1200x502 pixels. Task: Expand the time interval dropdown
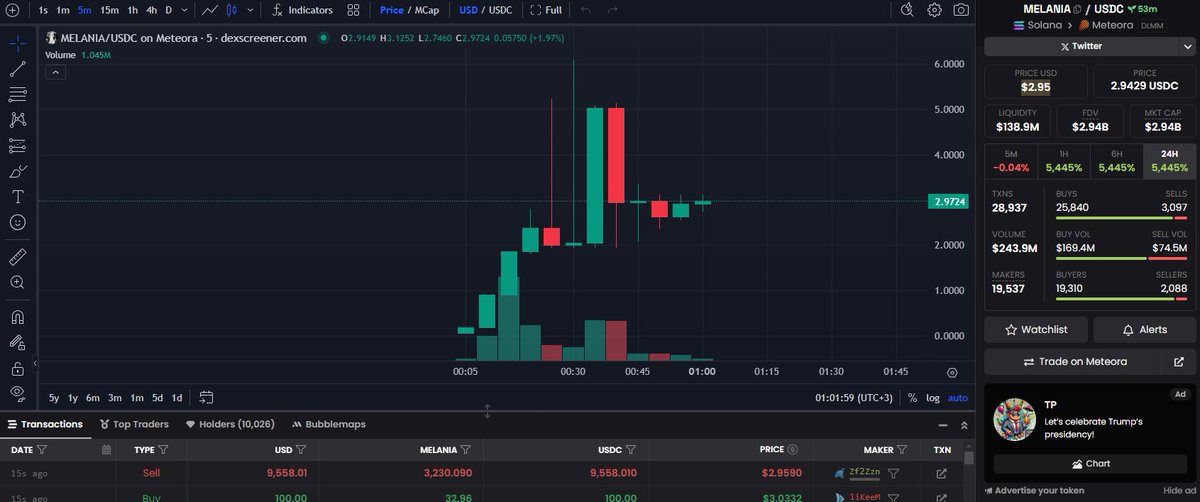pos(184,10)
